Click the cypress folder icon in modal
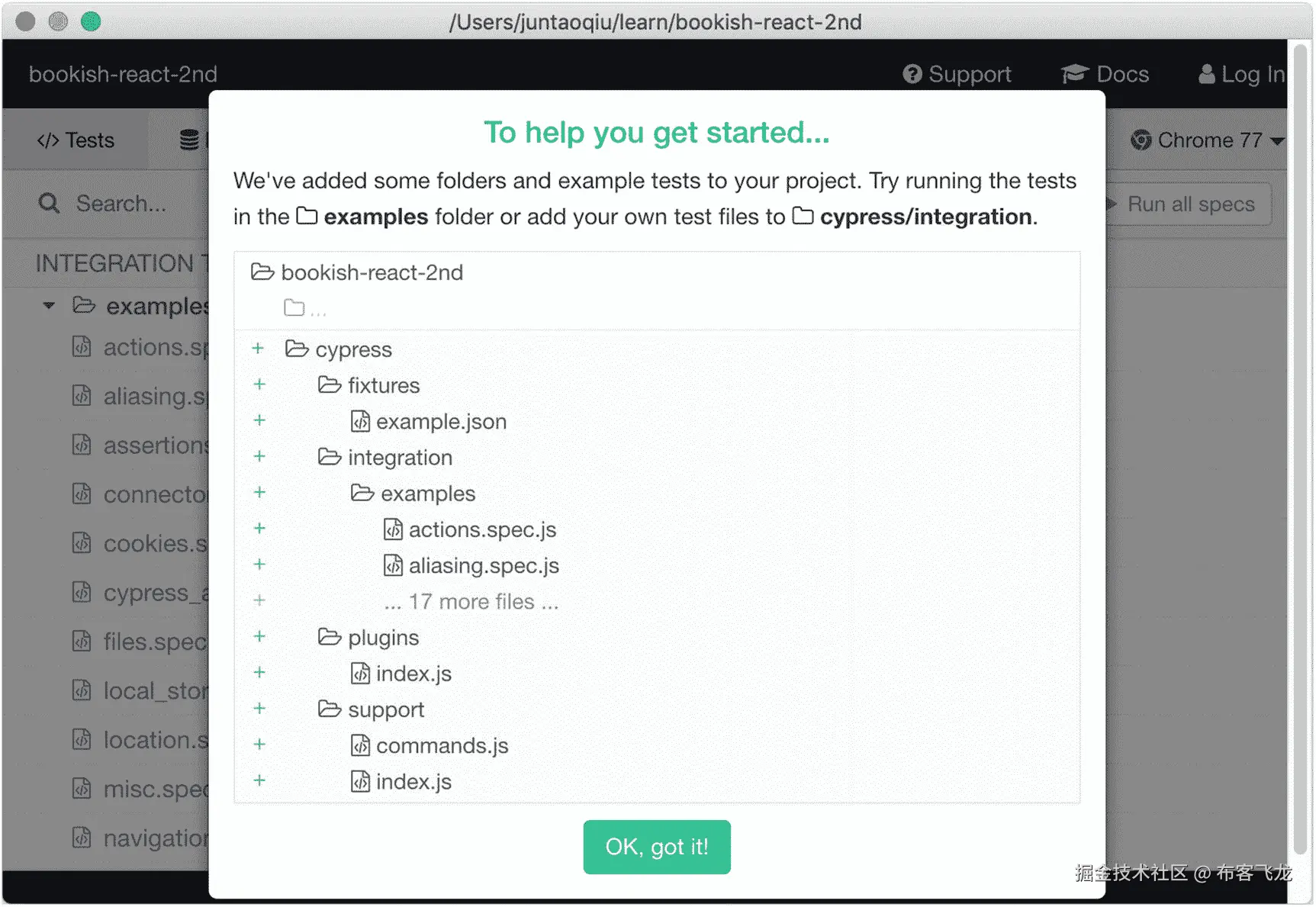 pos(297,349)
